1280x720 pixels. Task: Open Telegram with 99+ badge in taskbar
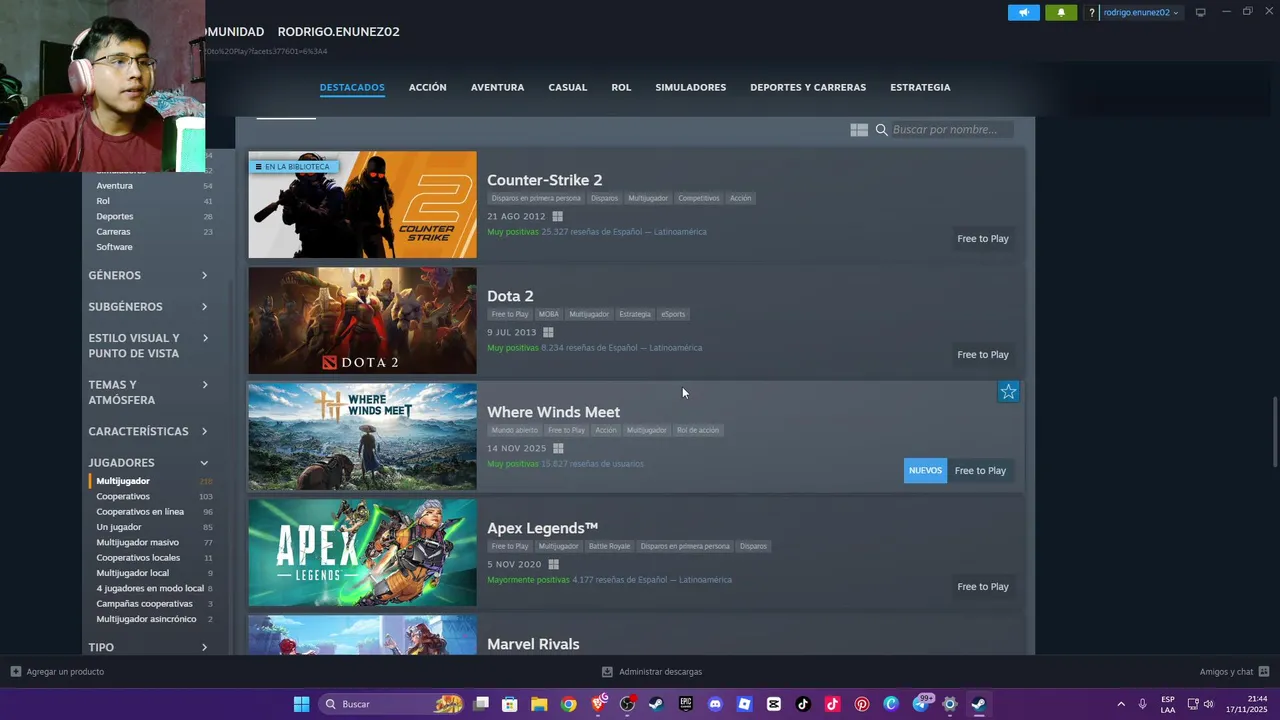921,704
